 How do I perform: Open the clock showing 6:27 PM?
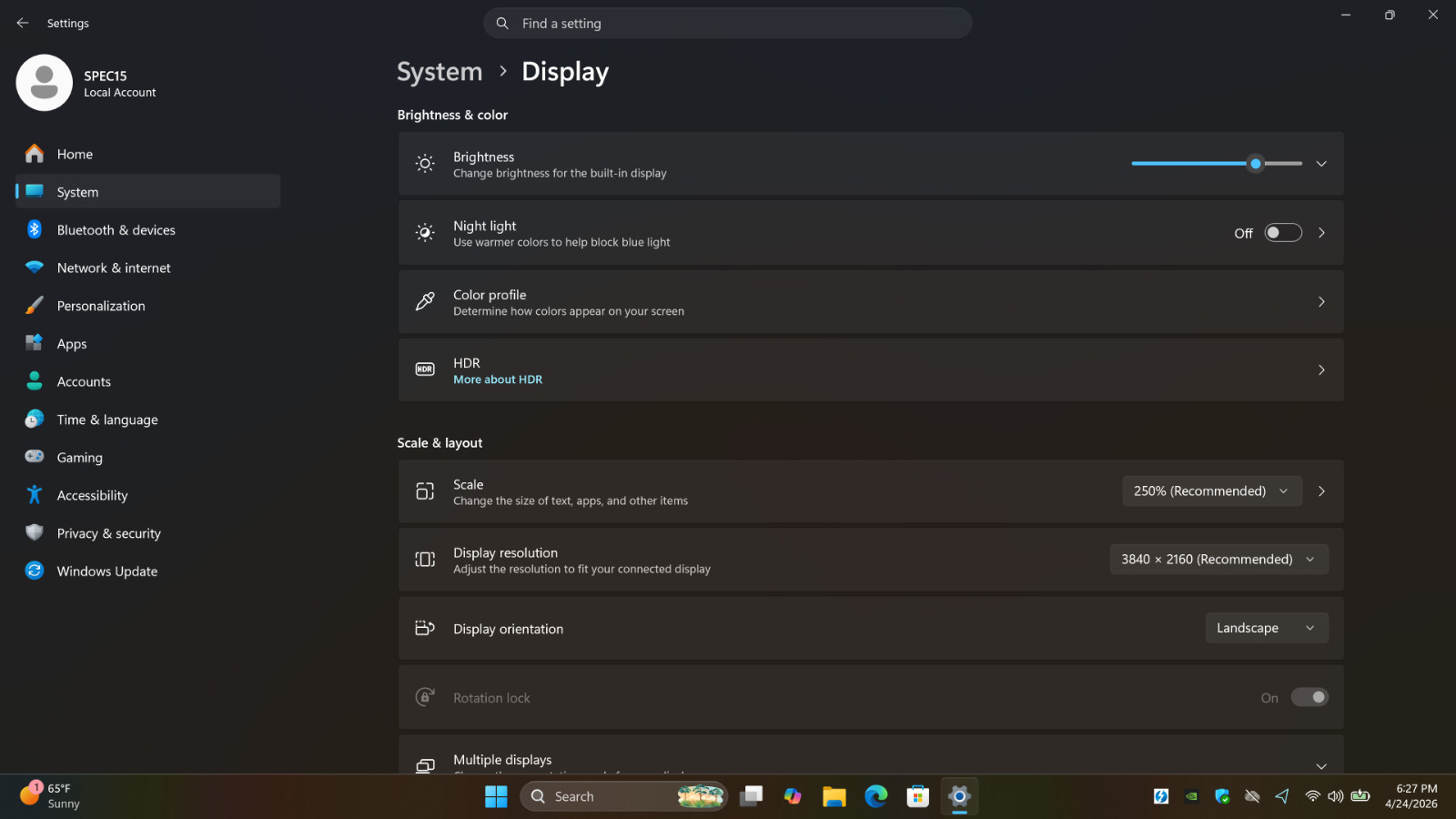tap(1411, 796)
